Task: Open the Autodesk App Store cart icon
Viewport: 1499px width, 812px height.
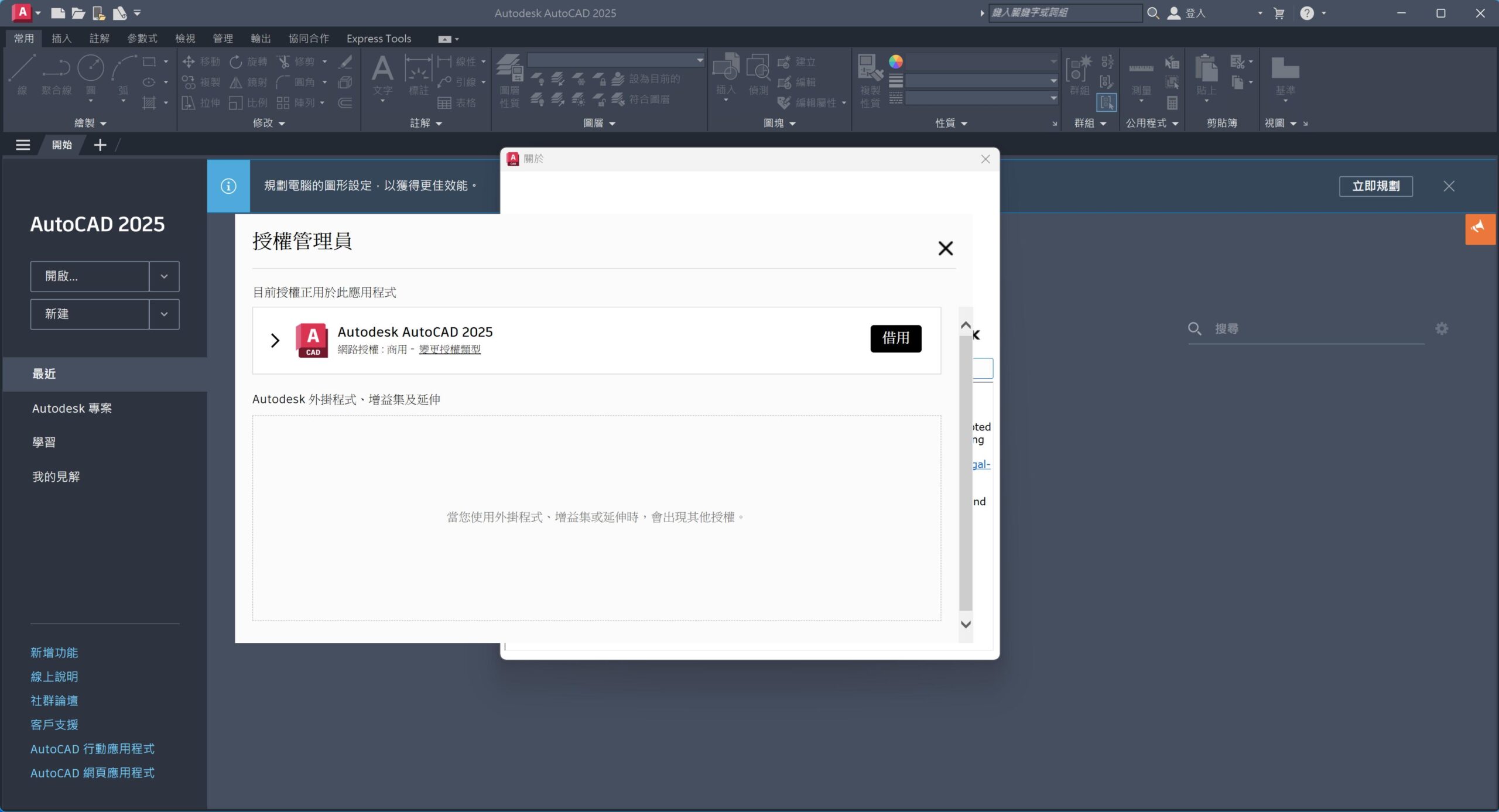Action: pyautogui.click(x=1279, y=13)
